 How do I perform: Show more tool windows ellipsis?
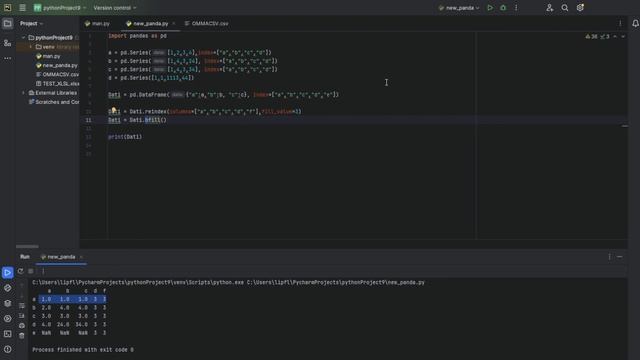point(7,58)
